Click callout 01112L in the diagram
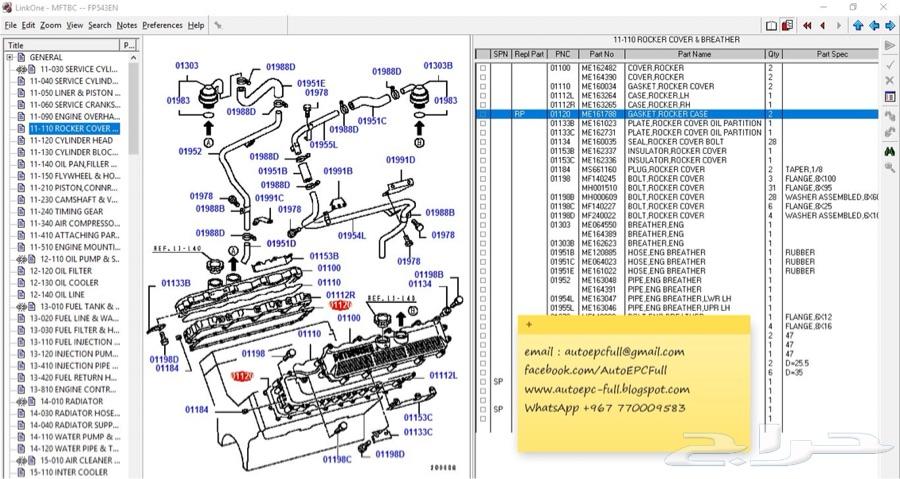Viewport: 900px width, 479px height. point(443,375)
